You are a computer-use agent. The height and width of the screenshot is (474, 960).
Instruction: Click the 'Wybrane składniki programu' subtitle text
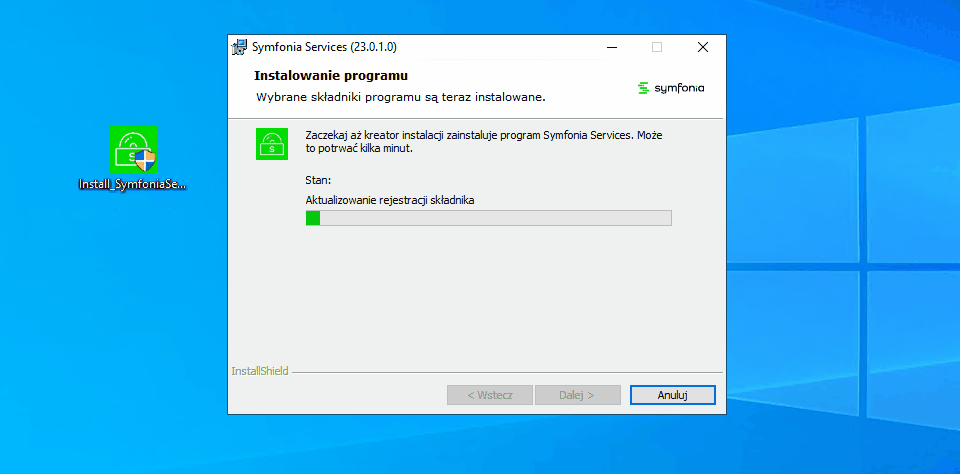click(400, 97)
